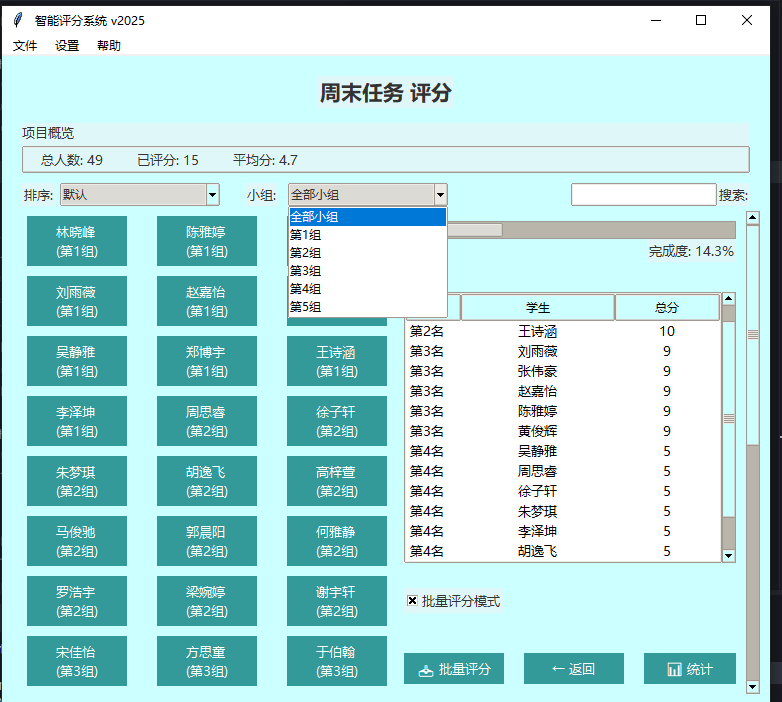782x702 pixels.
Task: Open the 统计 statistics button
Action: coord(690,669)
